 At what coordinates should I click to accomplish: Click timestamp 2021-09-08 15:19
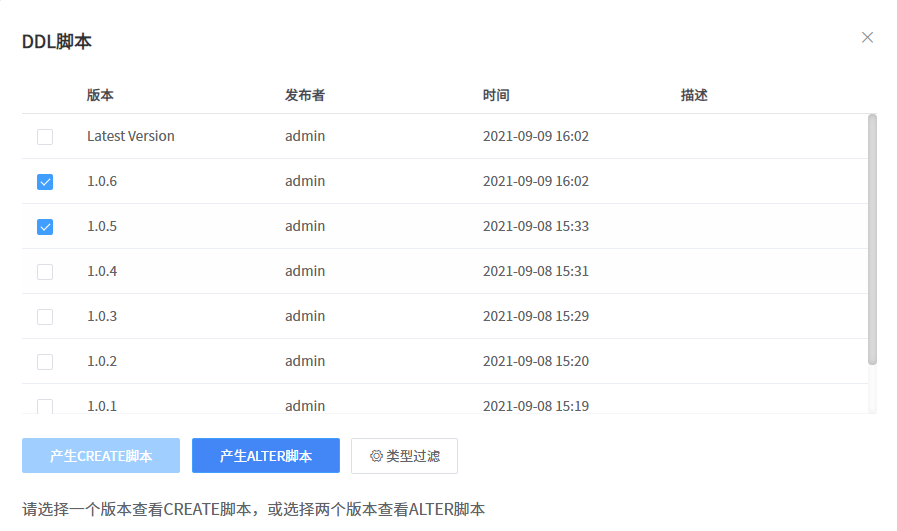click(535, 406)
